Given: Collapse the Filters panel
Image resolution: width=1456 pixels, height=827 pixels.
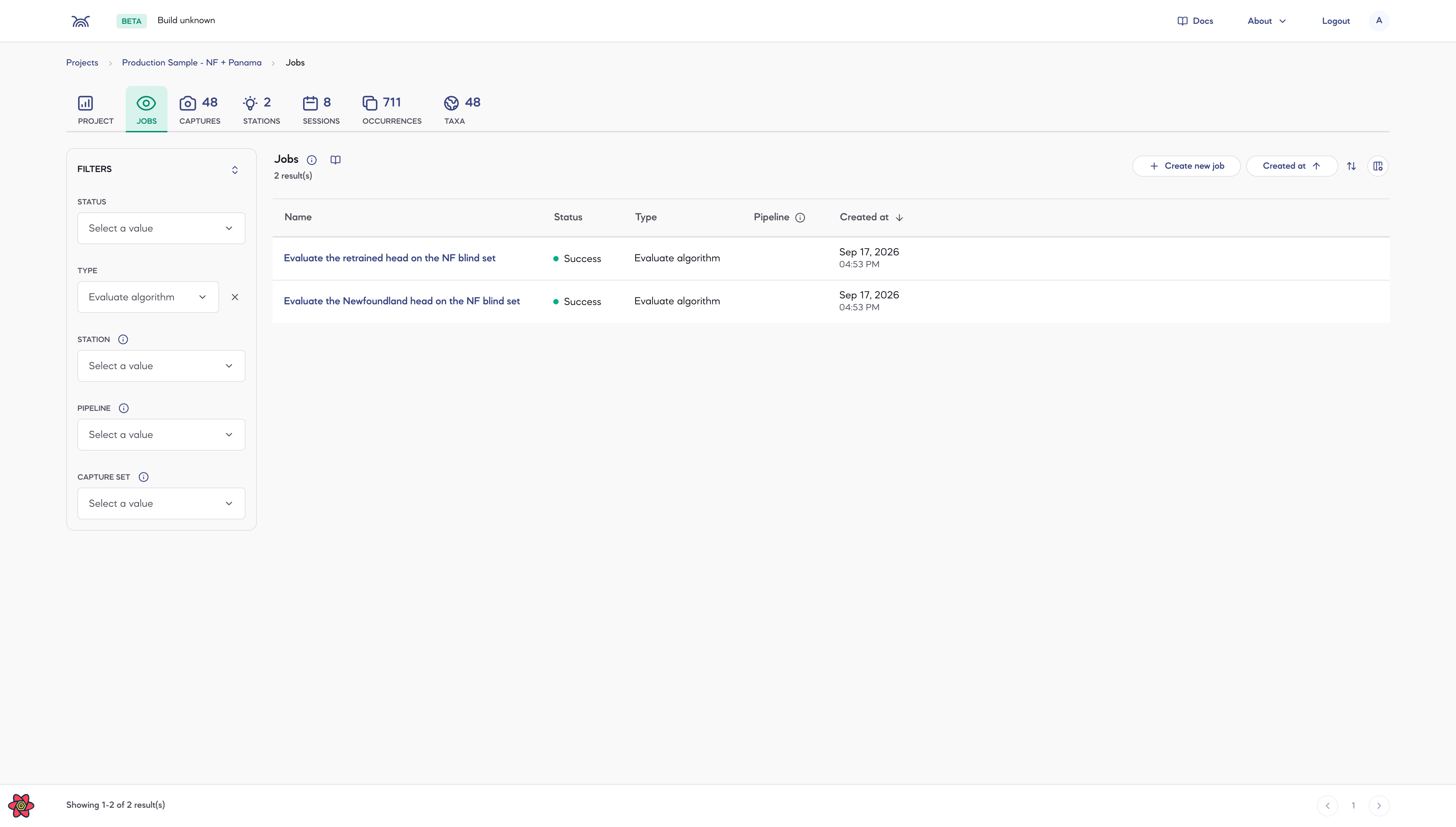Looking at the screenshot, I should click(x=235, y=170).
